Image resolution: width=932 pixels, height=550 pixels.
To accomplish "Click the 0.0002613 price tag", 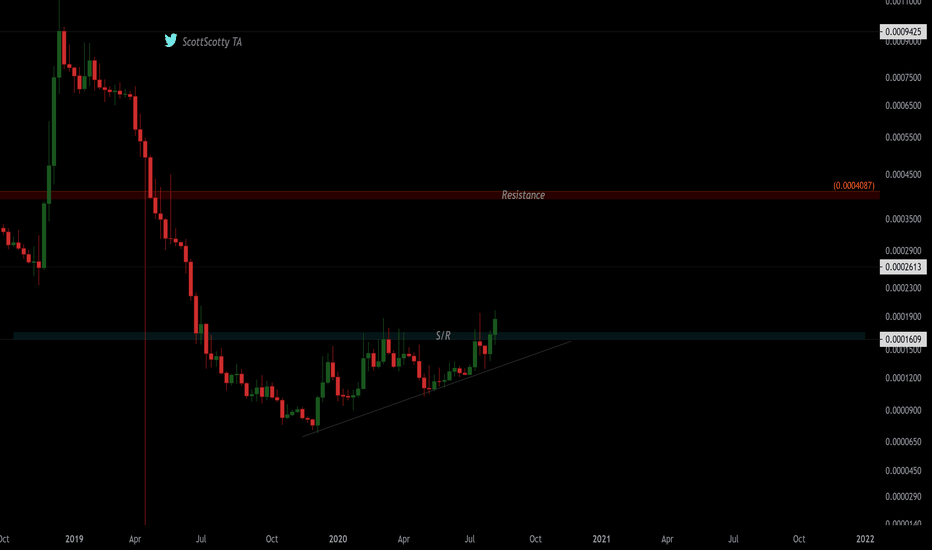I will click(x=903, y=267).
